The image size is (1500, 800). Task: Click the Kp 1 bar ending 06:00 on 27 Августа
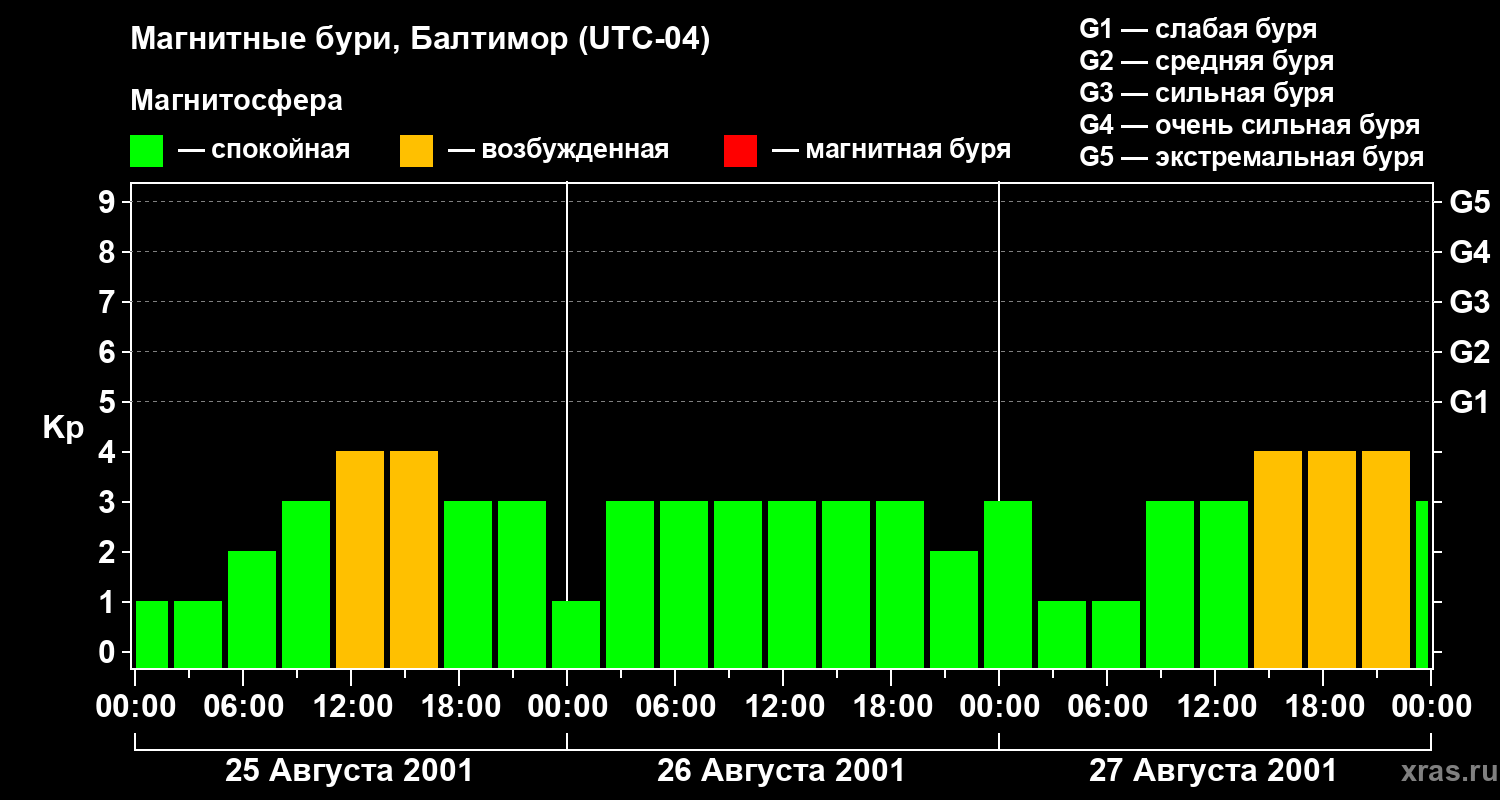[1062, 635]
